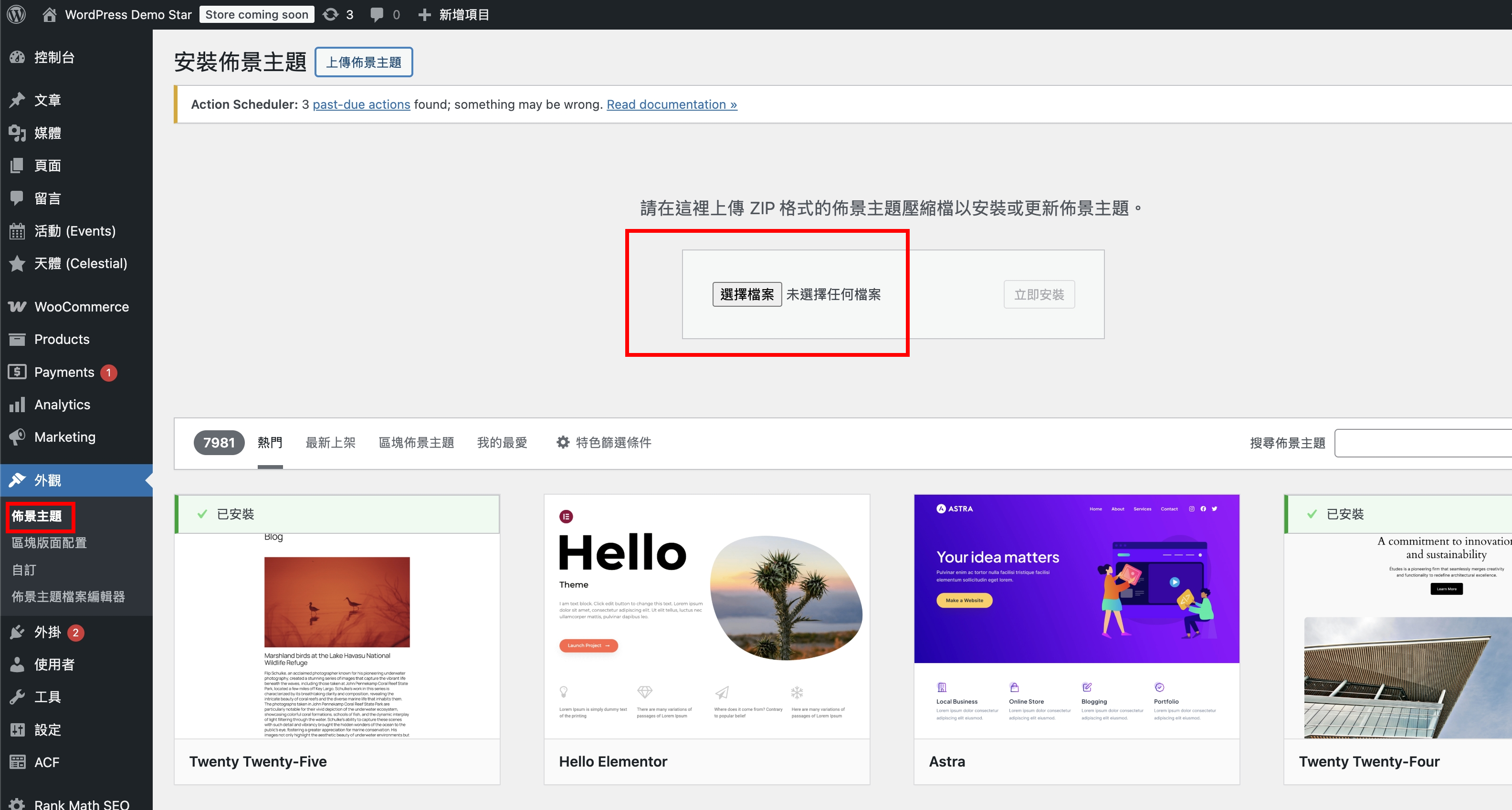
Task: Click the plus icon for 新增項目
Action: (424, 14)
